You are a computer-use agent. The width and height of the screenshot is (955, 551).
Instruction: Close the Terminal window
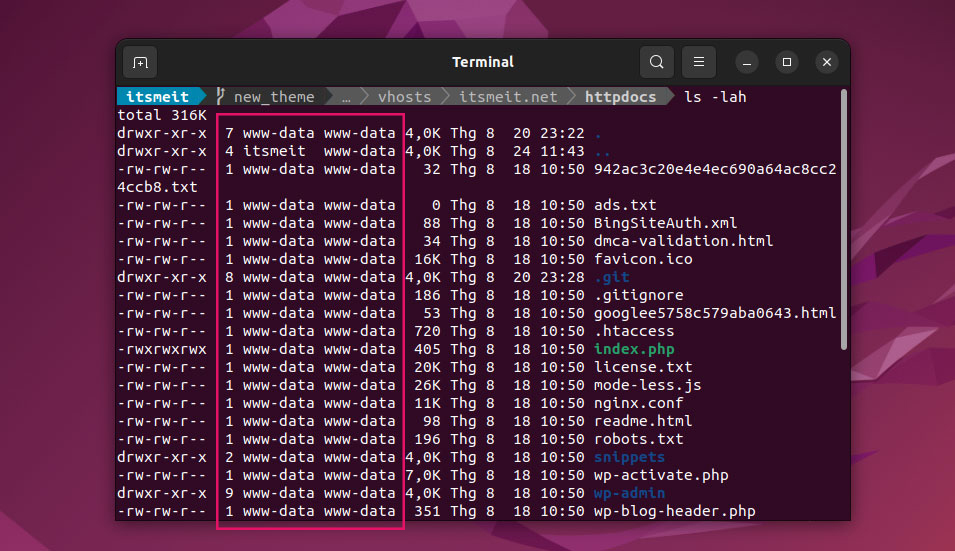pyautogui.click(x=826, y=62)
